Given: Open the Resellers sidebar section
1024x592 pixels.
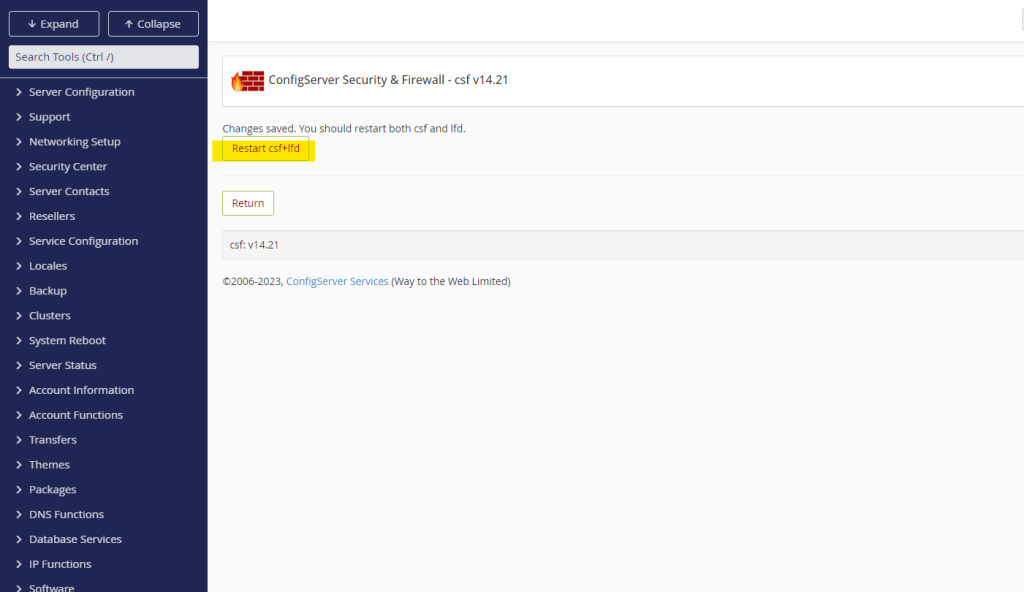Looking at the screenshot, I should coord(52,216).
